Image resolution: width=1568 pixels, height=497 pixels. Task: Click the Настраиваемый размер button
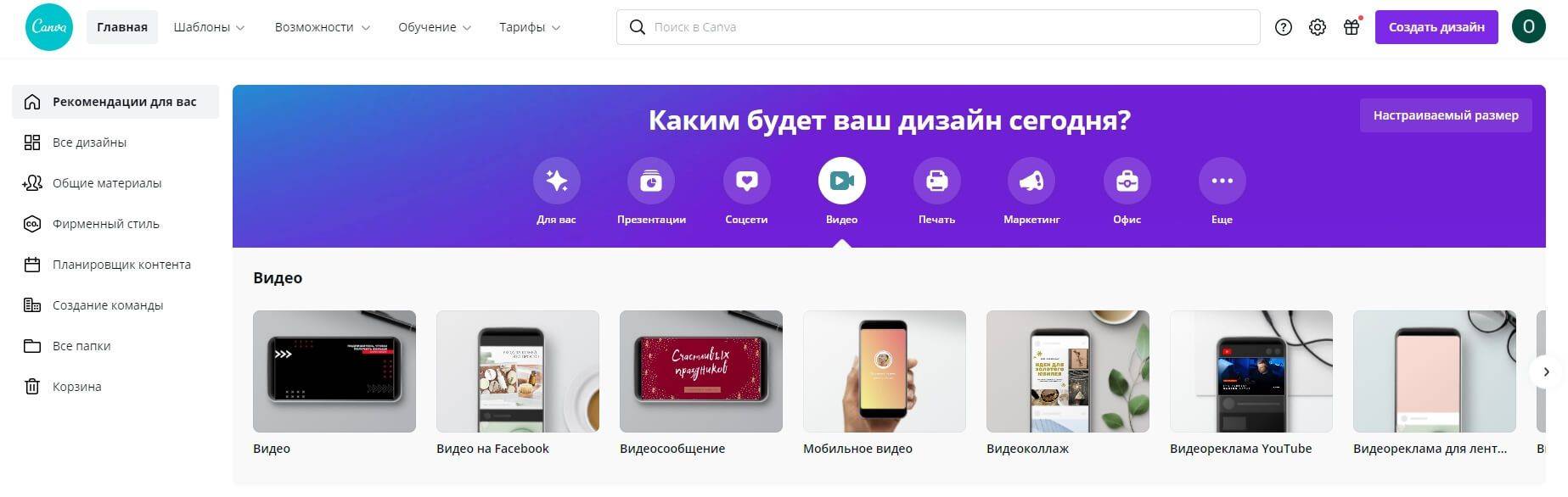pyautogui.click(x=1446, y=115)
